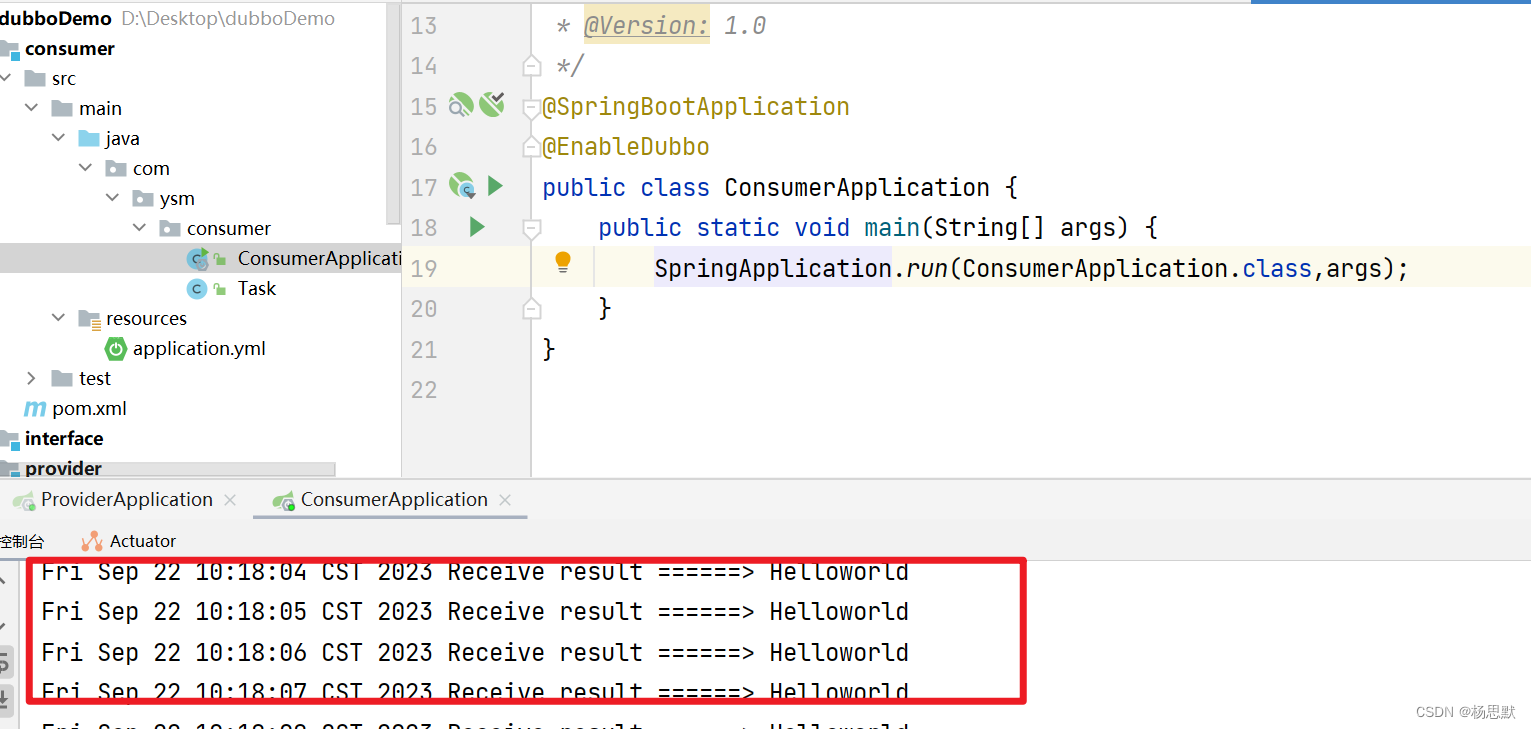Click the blue java source folder icon
The image size is (1531, 729).
point(89,138)
